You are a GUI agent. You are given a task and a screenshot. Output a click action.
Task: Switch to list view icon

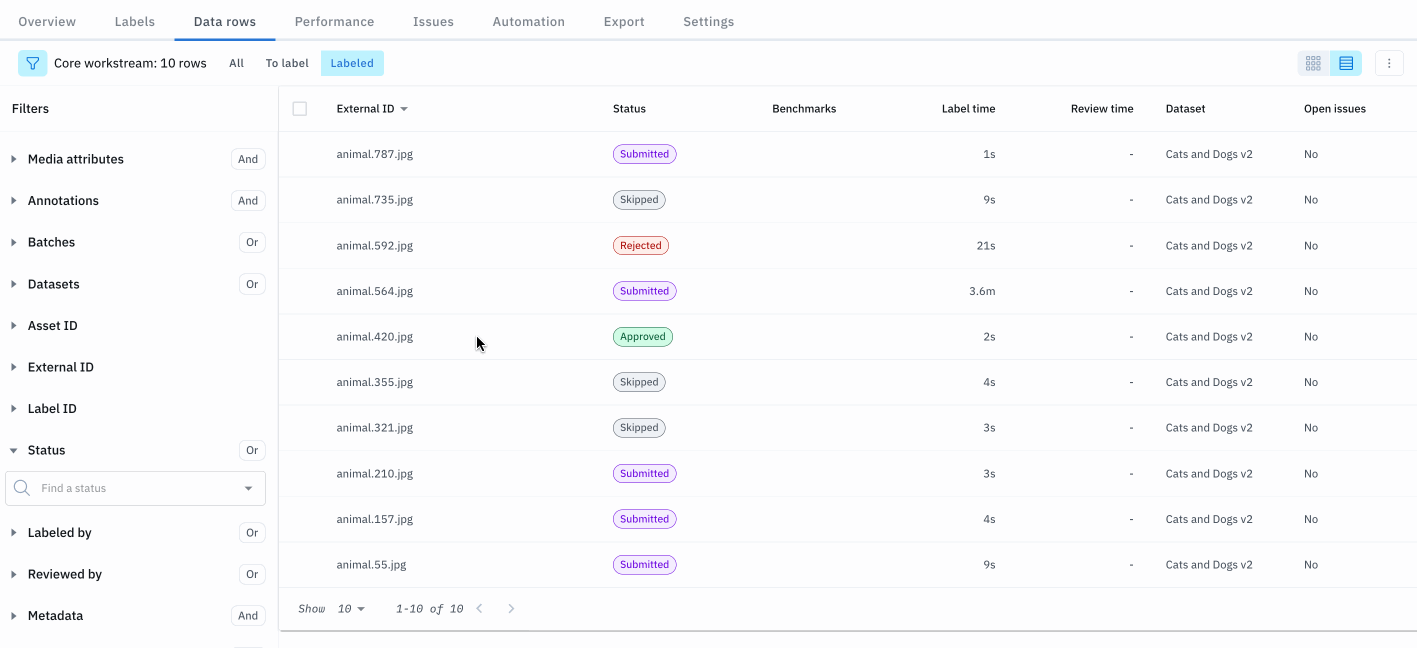pos(1346,63)
